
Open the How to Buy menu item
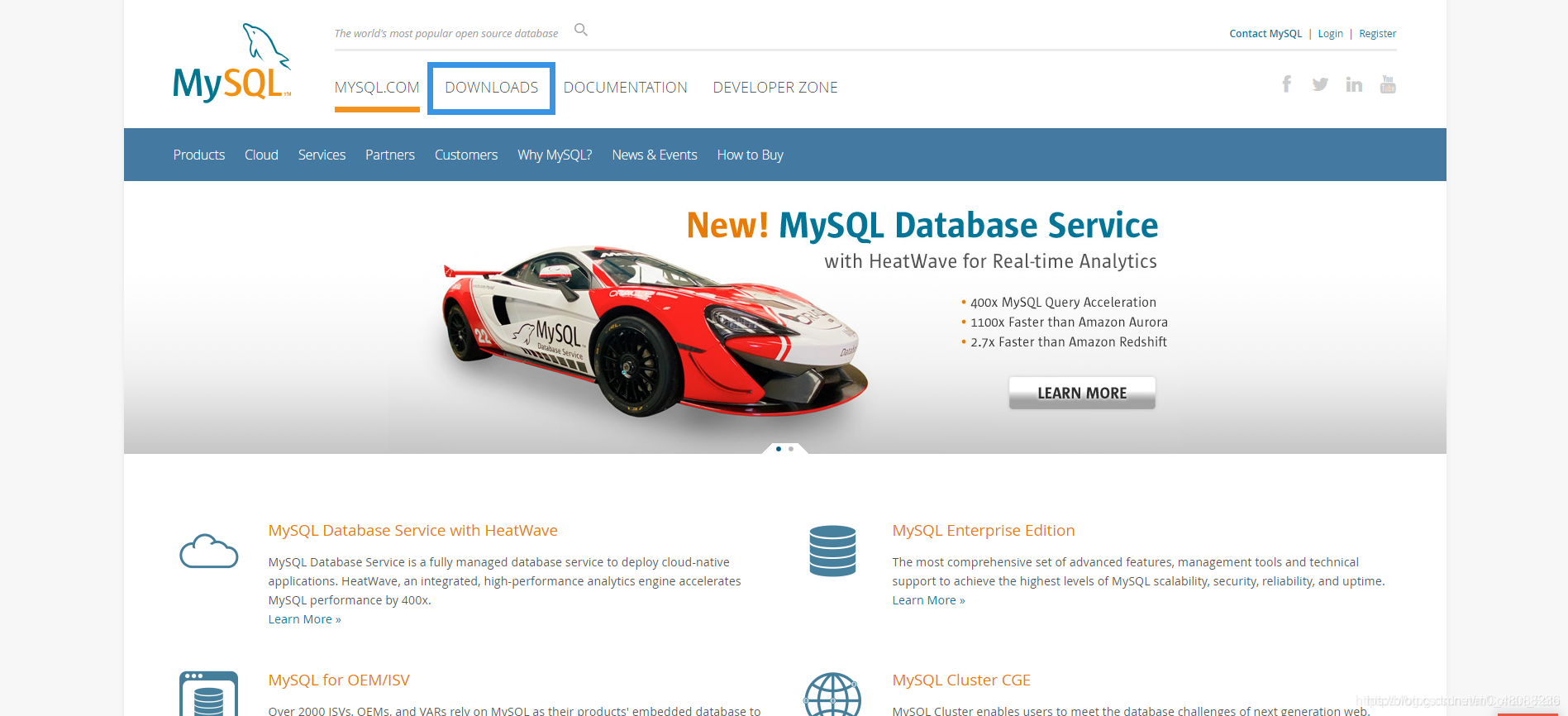[750, 155]
